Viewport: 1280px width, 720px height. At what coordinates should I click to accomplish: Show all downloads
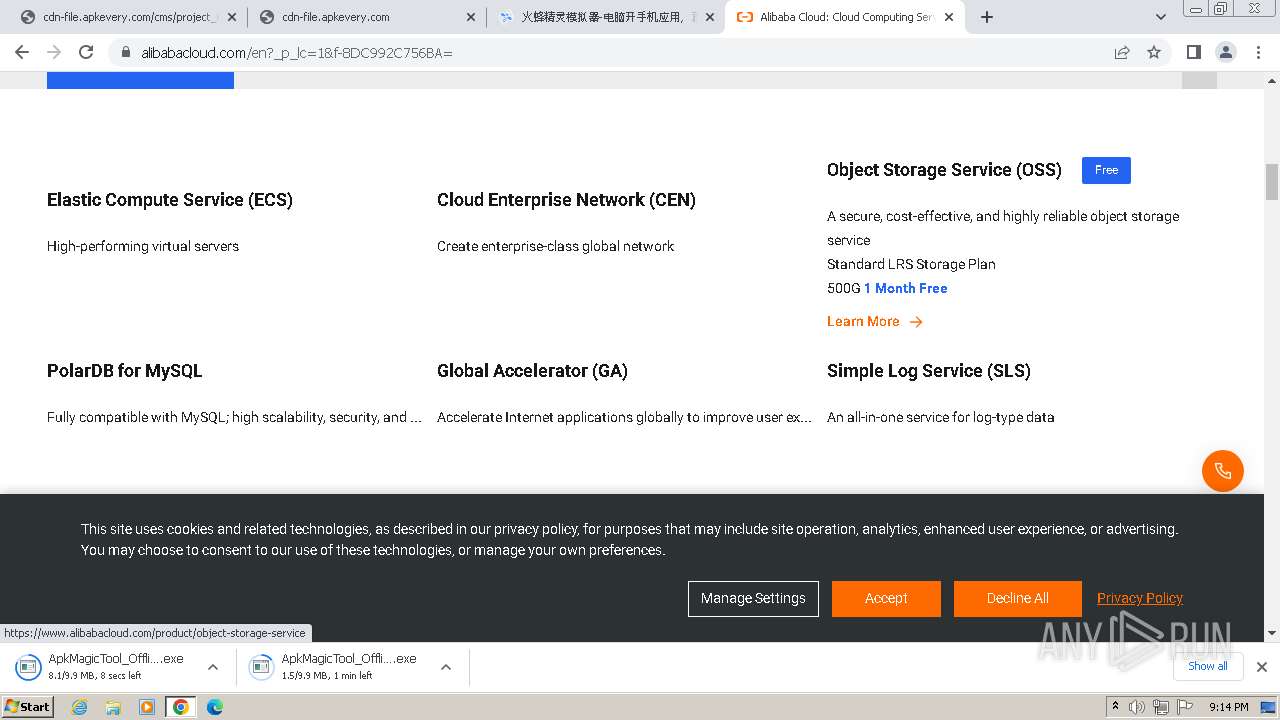click(x=1208, y=666)
